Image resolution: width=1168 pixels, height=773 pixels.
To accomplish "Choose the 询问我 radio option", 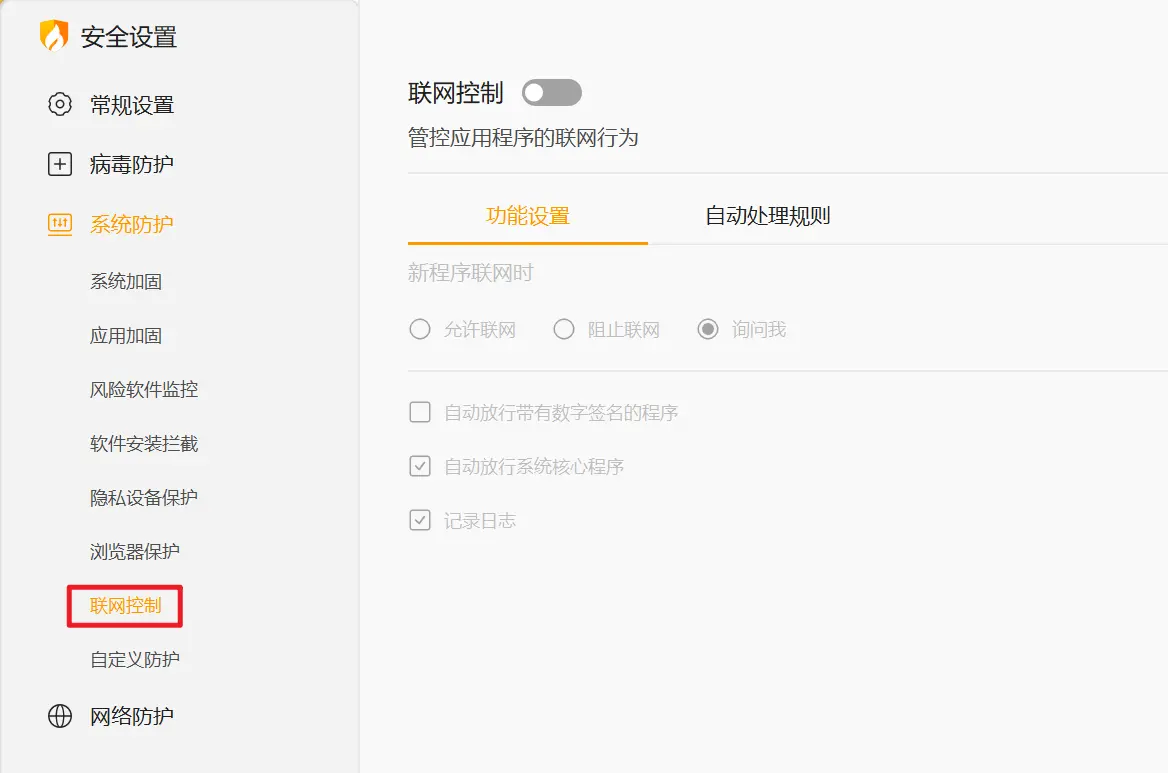I will tap(708, 329).
